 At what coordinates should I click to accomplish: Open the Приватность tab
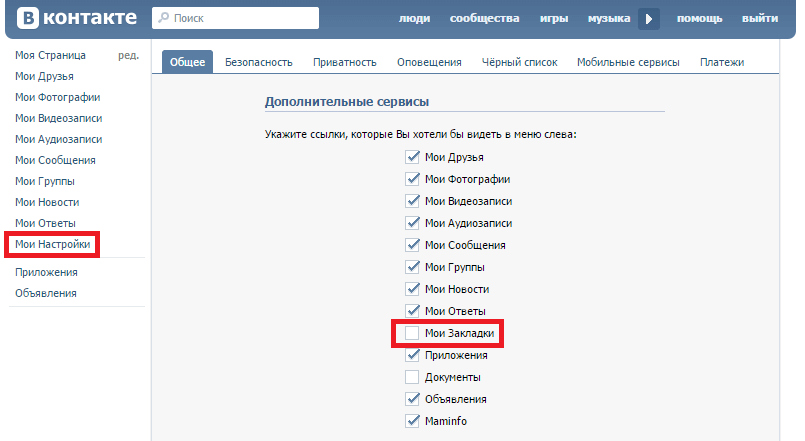tap(344, 62)
